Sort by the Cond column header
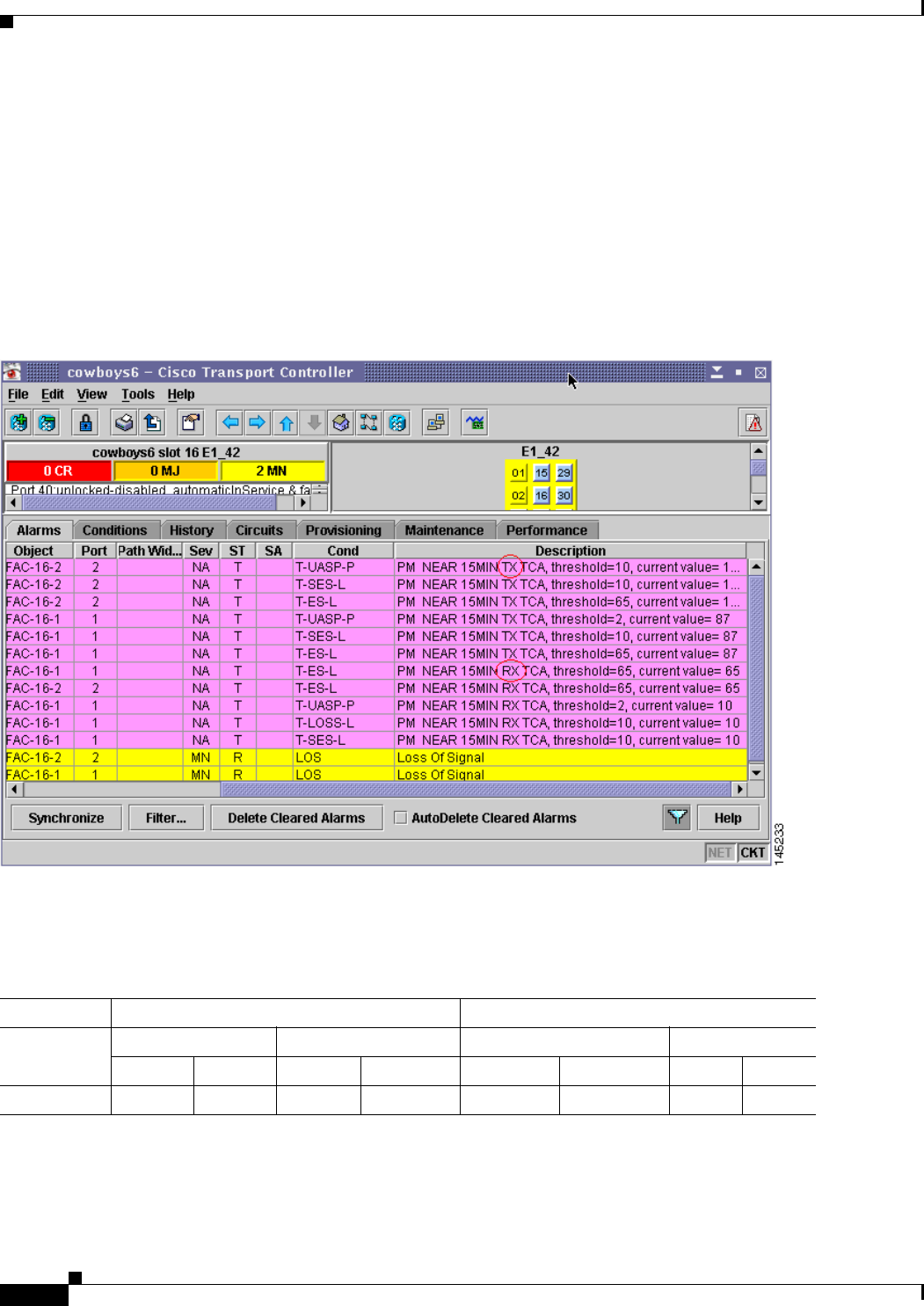924x1306 pixels. 343,551
